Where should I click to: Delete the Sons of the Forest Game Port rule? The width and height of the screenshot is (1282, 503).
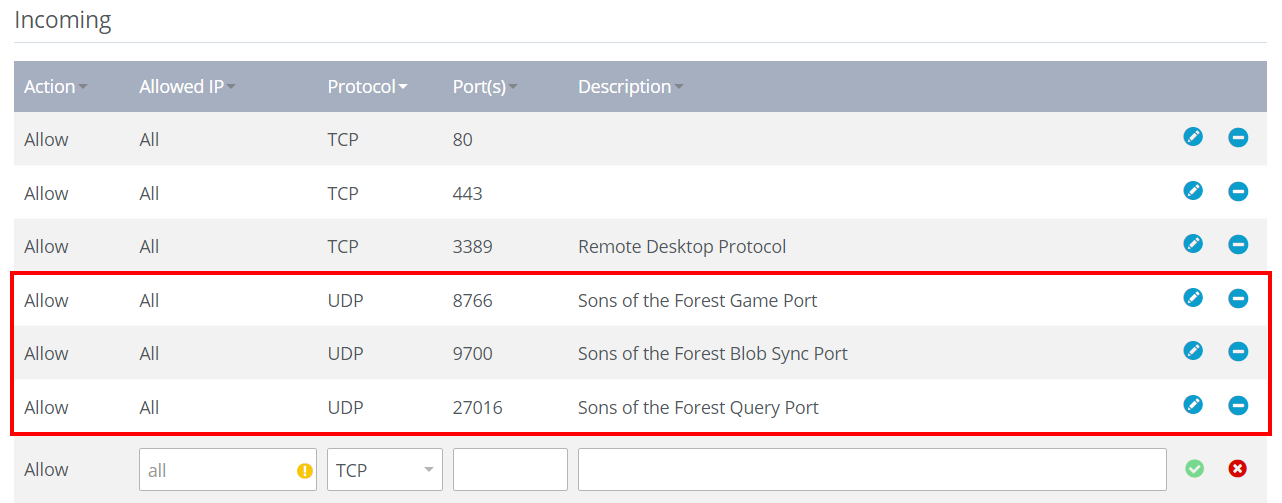[1238, 298]
